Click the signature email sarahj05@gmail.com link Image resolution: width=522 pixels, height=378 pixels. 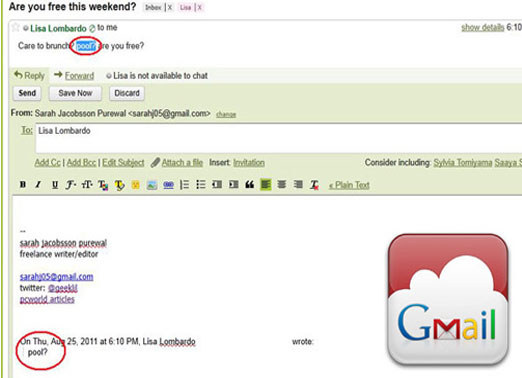point(57,277)
